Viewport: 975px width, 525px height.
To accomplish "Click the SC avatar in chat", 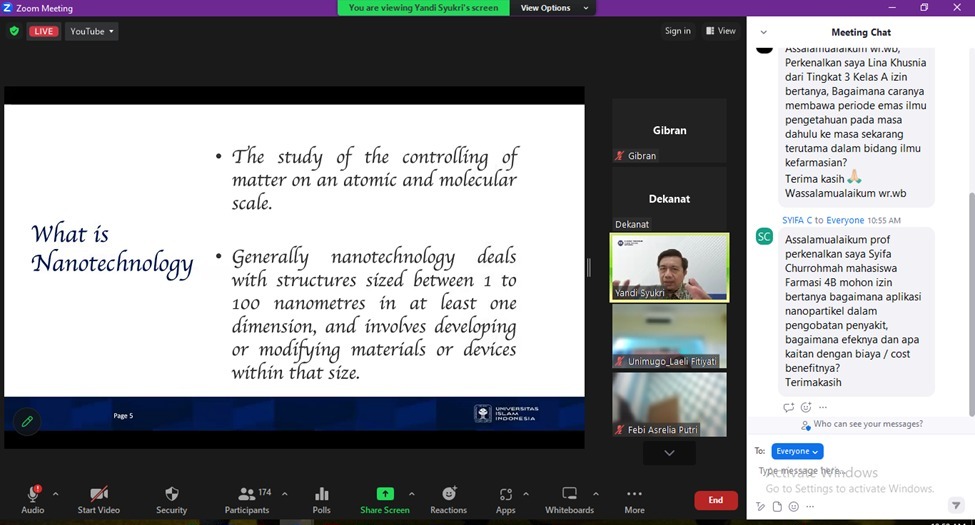I will pos(764,236).
